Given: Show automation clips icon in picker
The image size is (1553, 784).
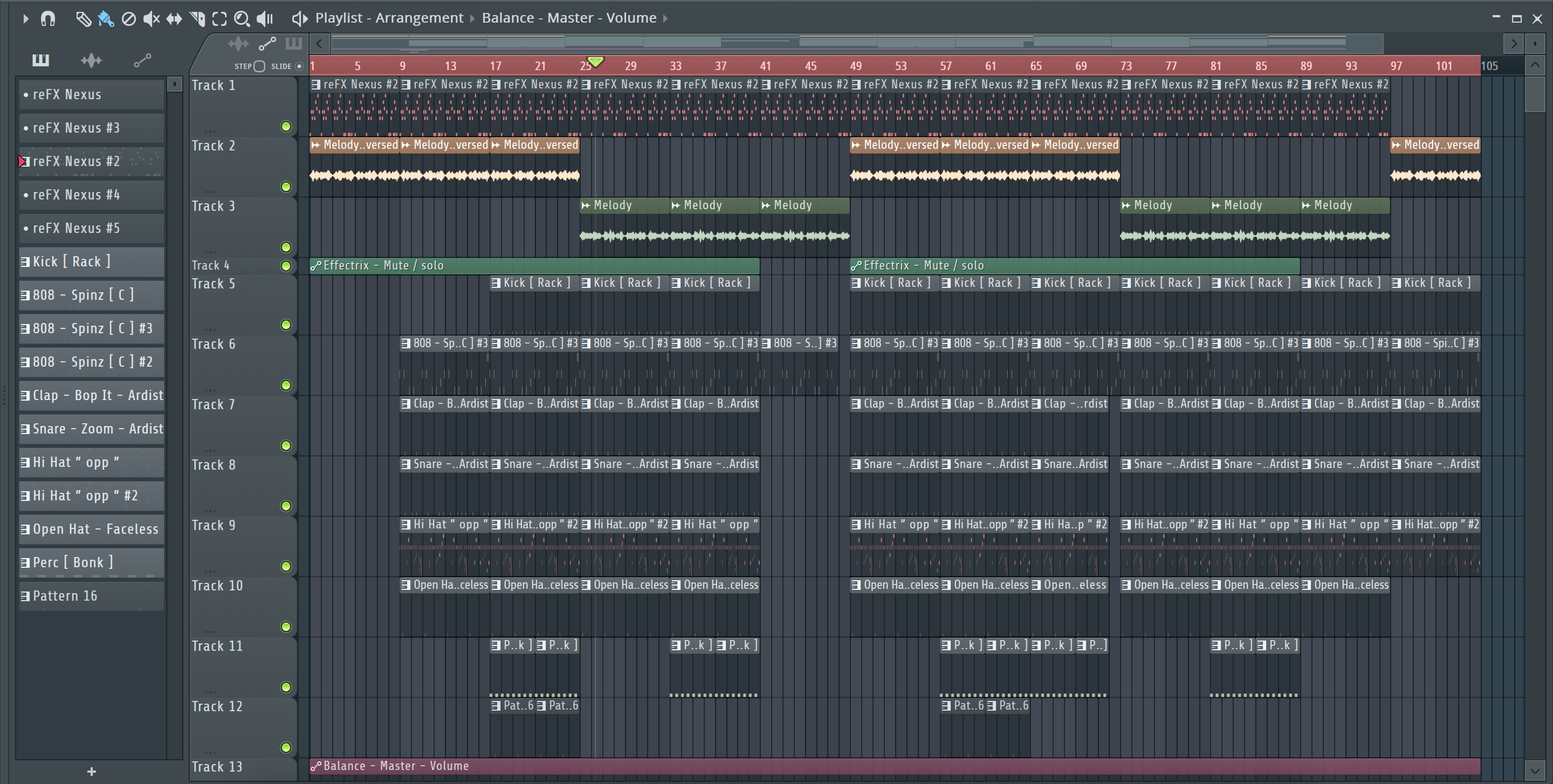Looking at the screenshot, I should [142, 60].
